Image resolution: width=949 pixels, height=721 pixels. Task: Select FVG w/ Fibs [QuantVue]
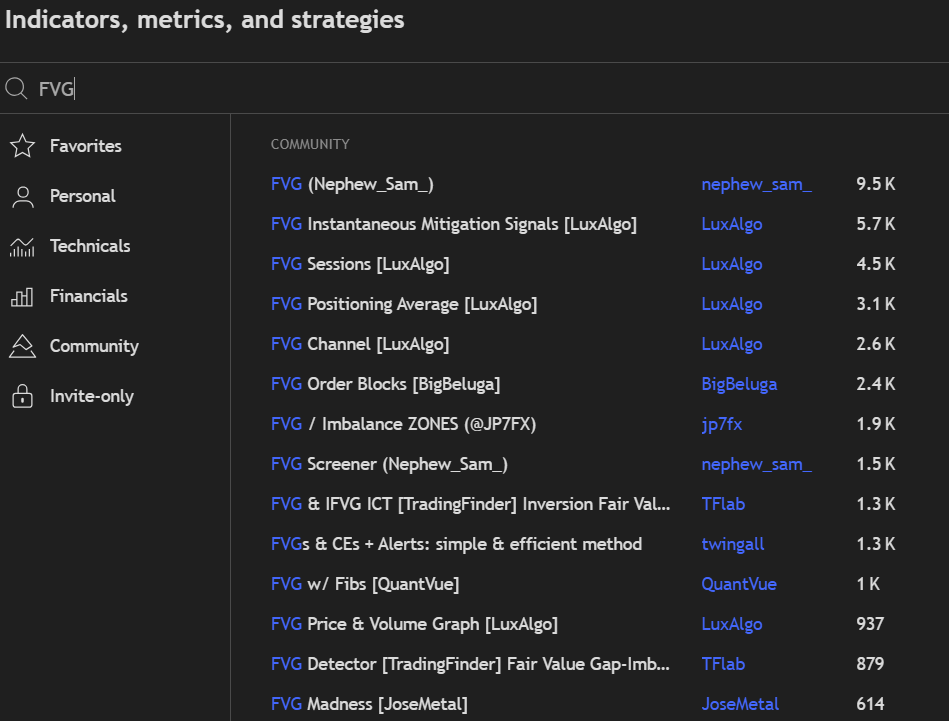click(x=365, y=584)
